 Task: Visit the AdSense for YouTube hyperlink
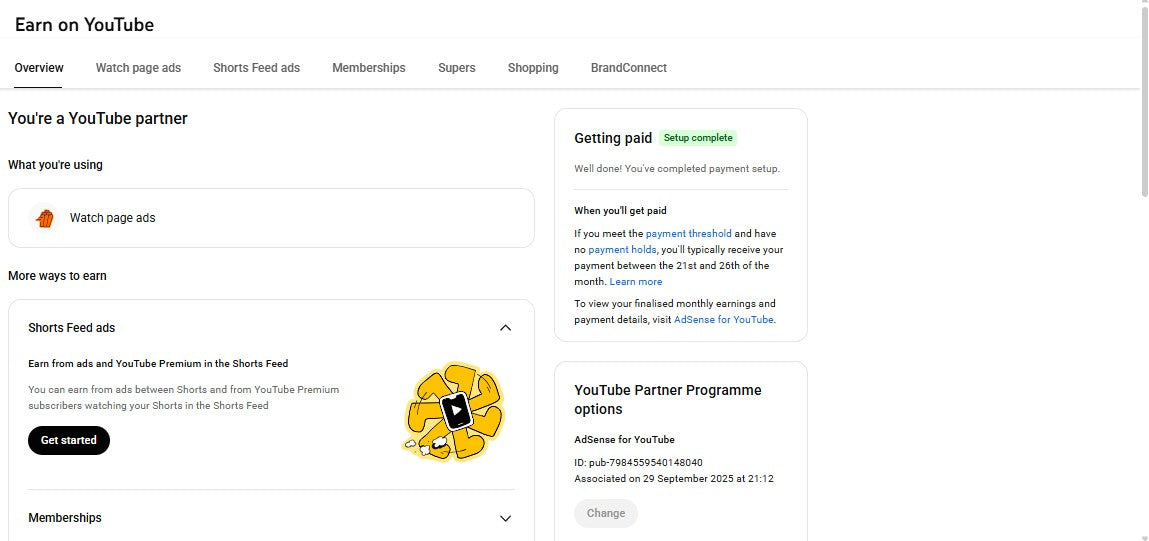click(723, 320)
